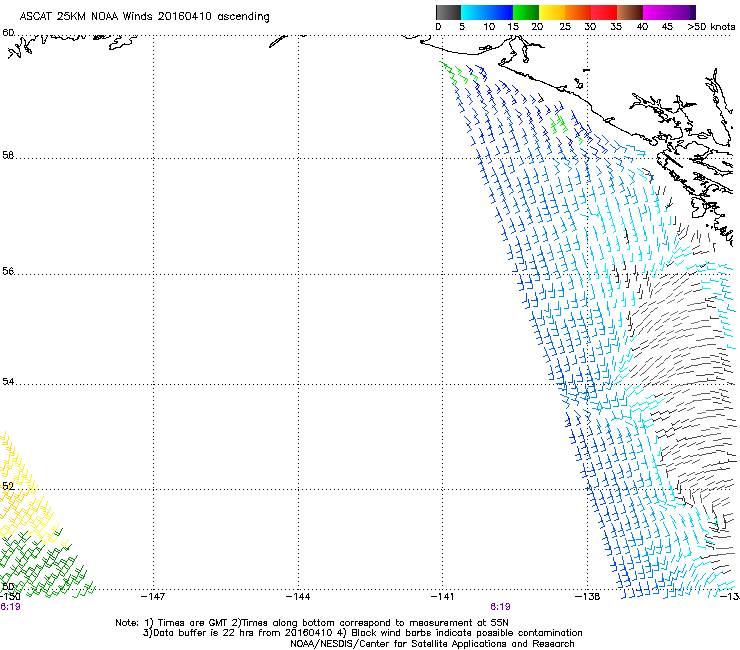Viewport: 740px width, 650px height.
Task: Click the cyan-blue 5-15 knots legend band
Action: point(487,12)
